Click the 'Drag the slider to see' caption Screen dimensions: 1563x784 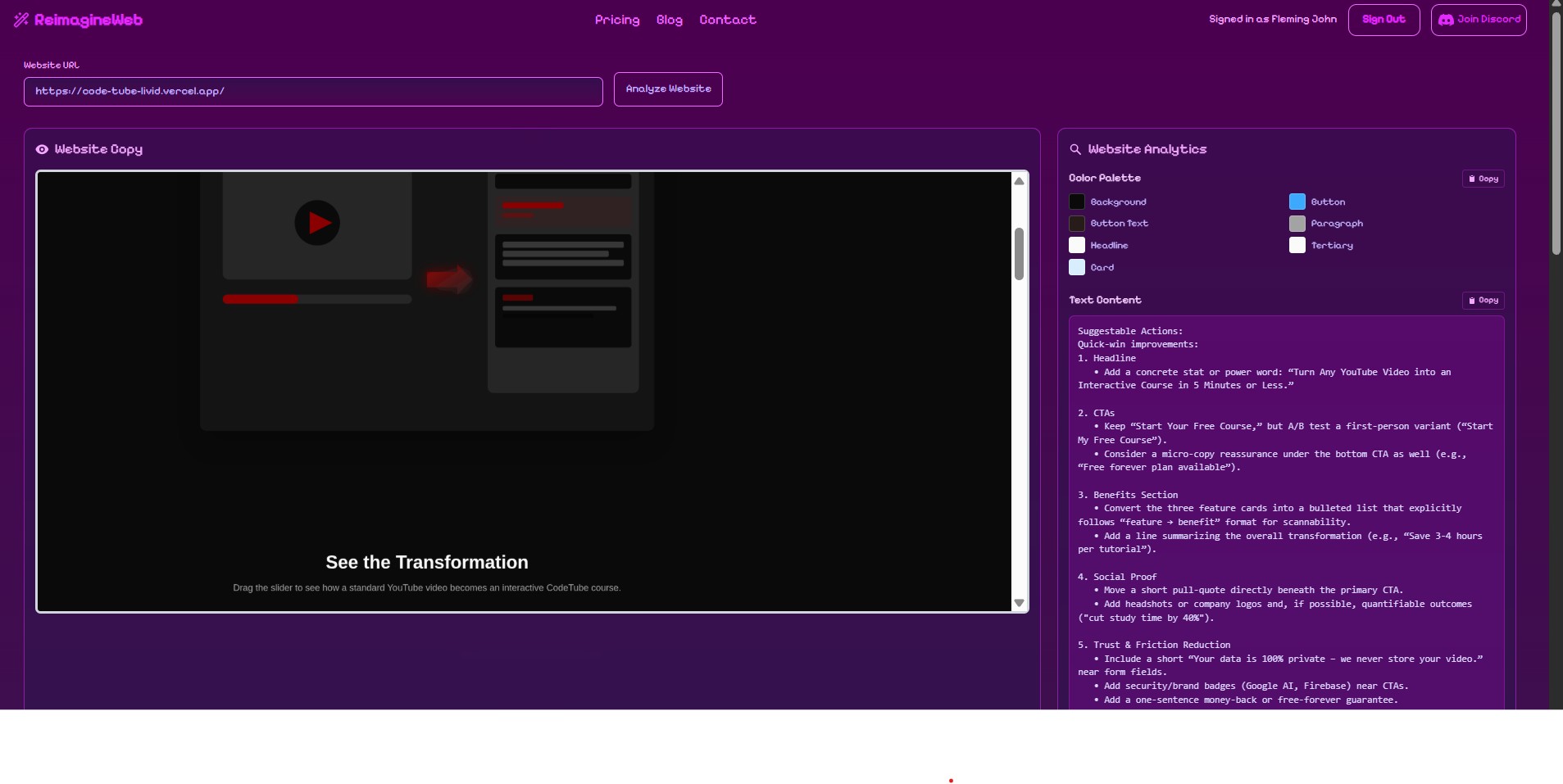tap(427, 587)
